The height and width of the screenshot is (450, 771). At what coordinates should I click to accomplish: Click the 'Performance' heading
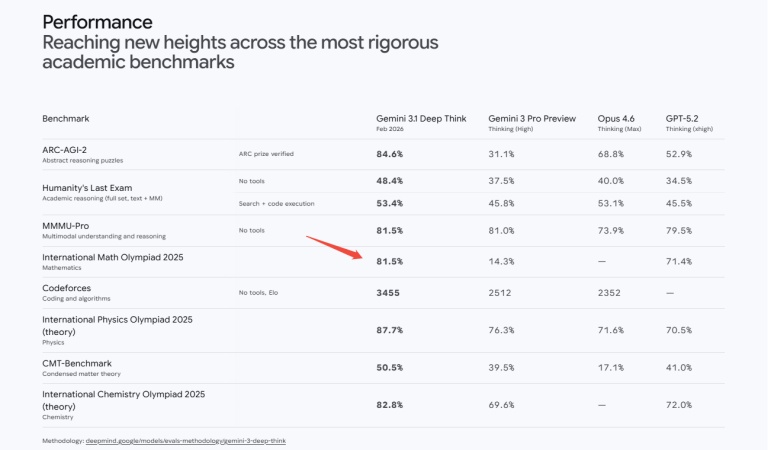point(97,22)
